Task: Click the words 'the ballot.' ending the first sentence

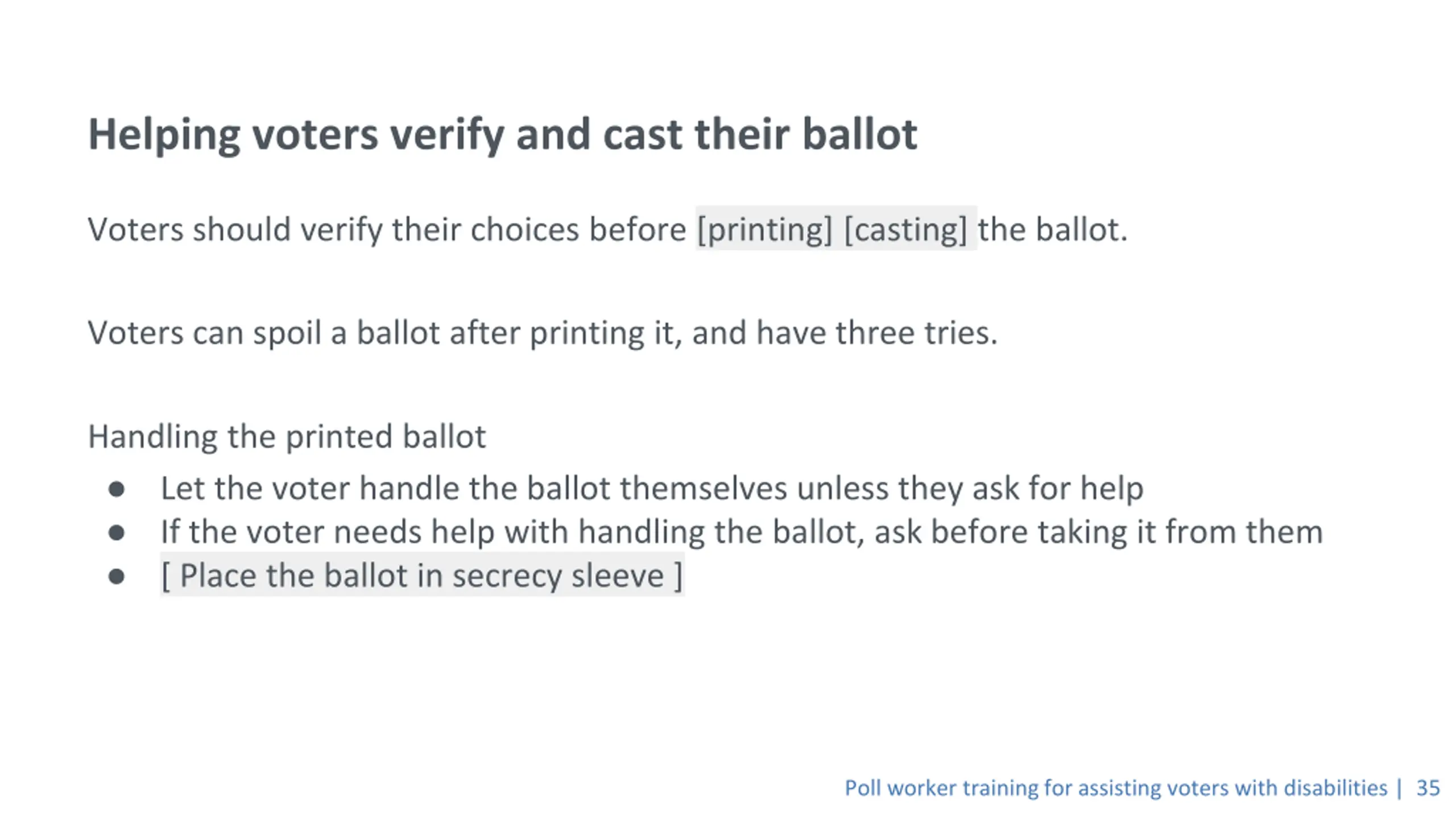Action: click(x=1052, y=230)
